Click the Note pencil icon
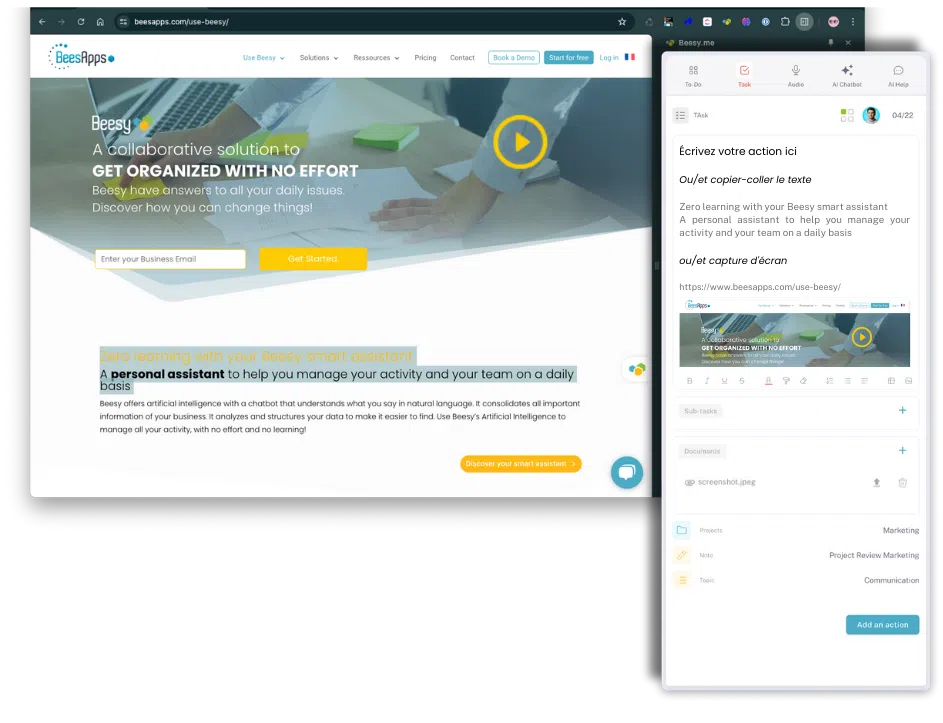Screen dimensions: 943x723 (681, 555)
